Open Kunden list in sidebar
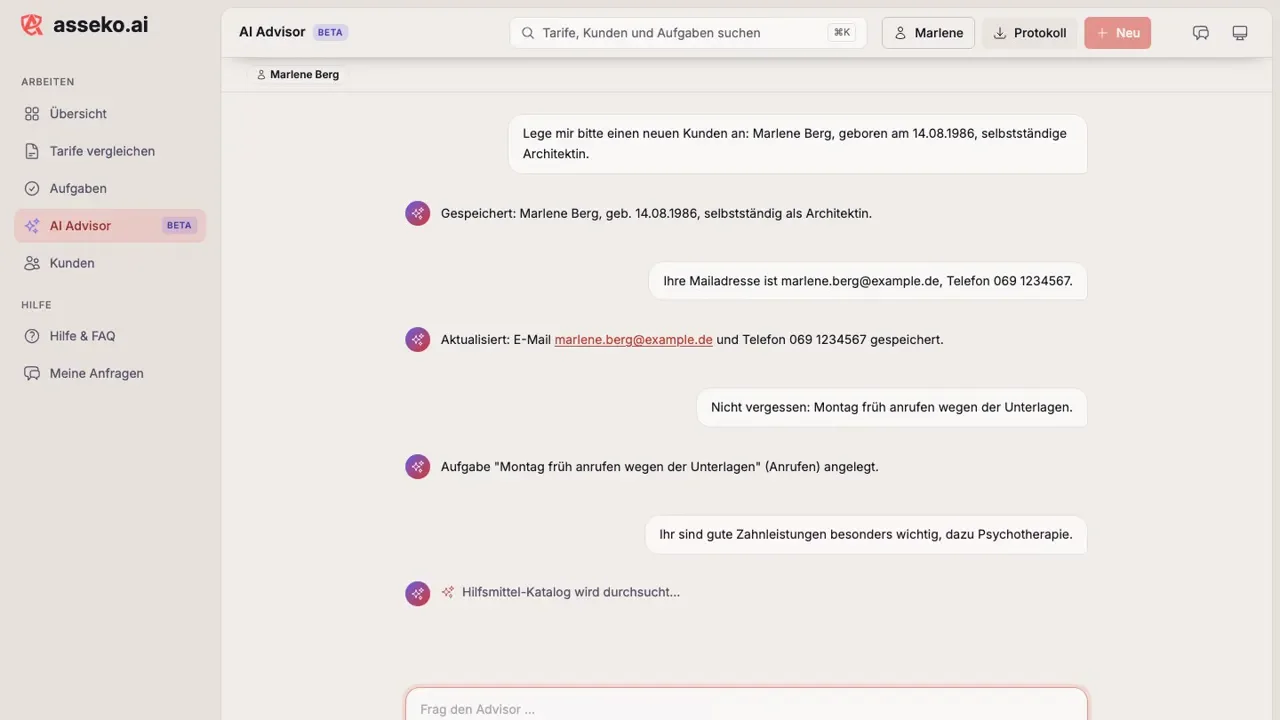 coord(110,263)
